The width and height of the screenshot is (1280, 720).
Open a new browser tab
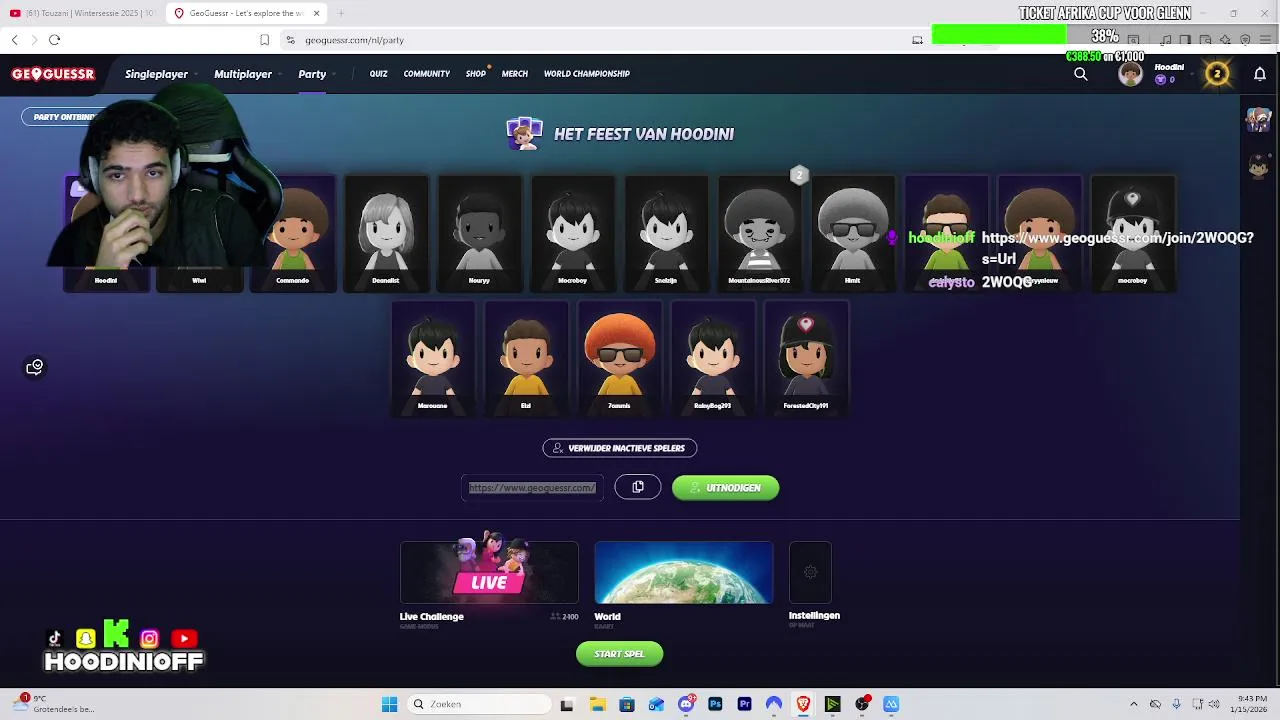pyautogui.click(x=341, y=13)
